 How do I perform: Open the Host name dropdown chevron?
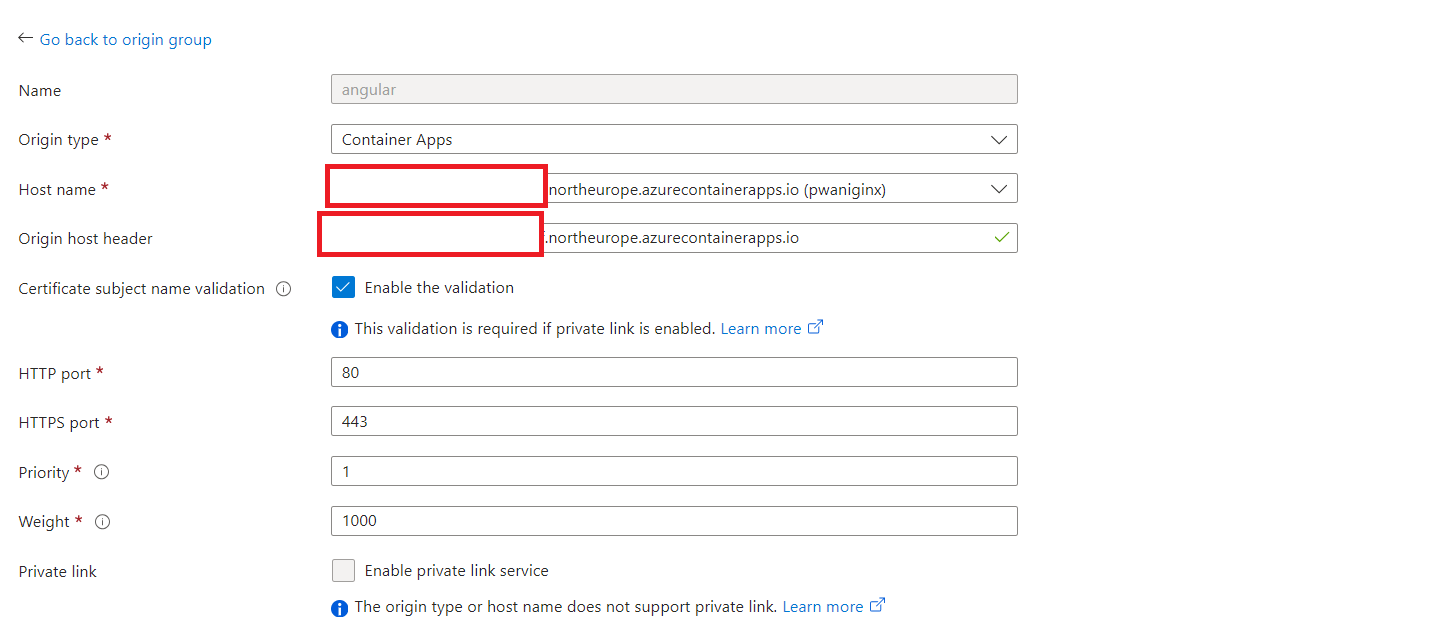tap(998, 189)
